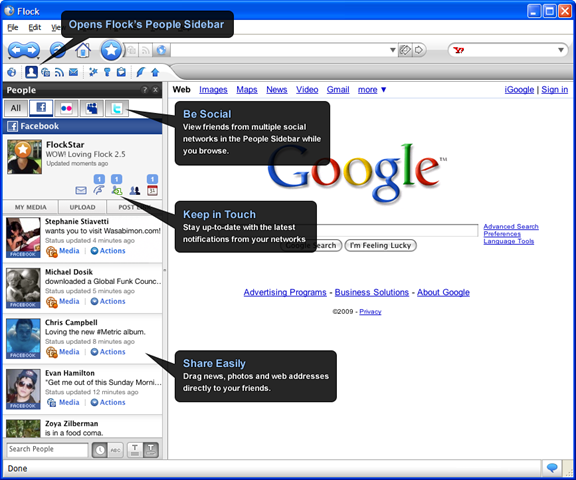Expand the address bar history dropdown
The width and height of the screenshot is (576, 480).
pos(392,50)
